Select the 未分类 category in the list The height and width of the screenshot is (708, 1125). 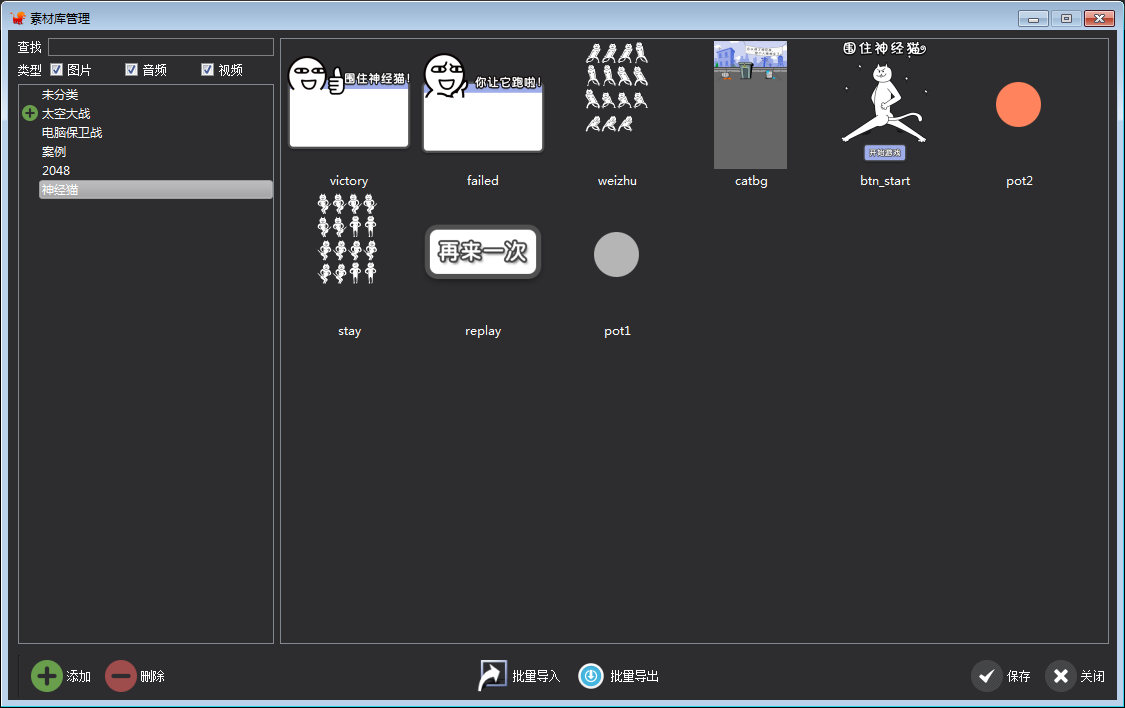click(60, 95)
